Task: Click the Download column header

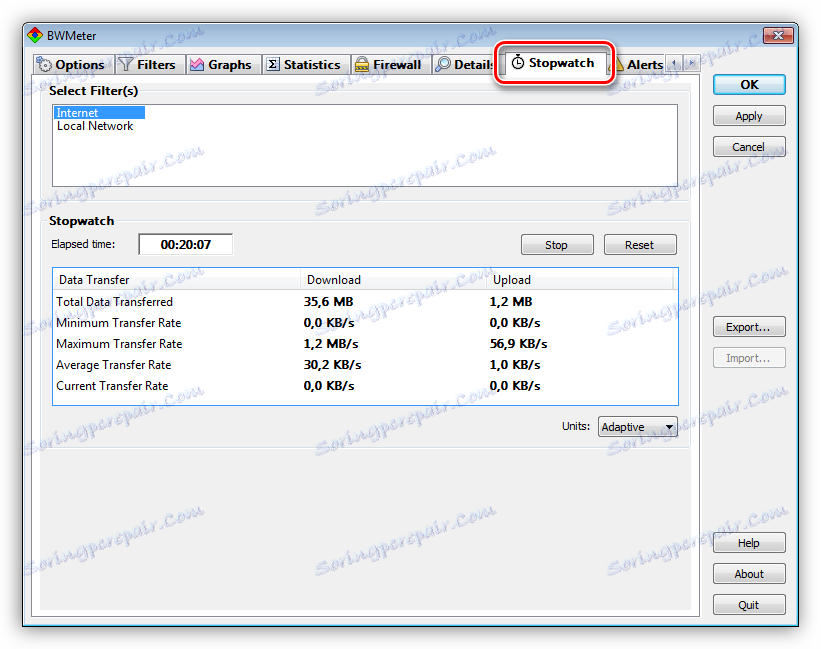Action: coord(393,279)
